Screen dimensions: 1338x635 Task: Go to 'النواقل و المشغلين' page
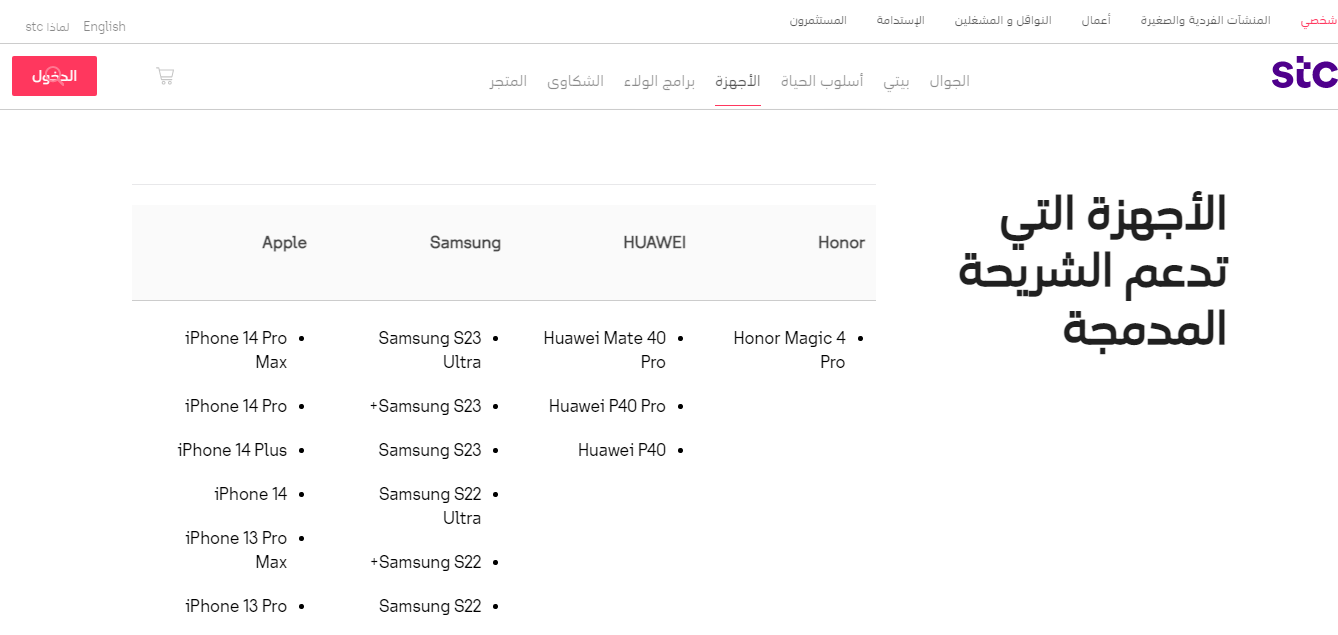tap(1003, 21)
